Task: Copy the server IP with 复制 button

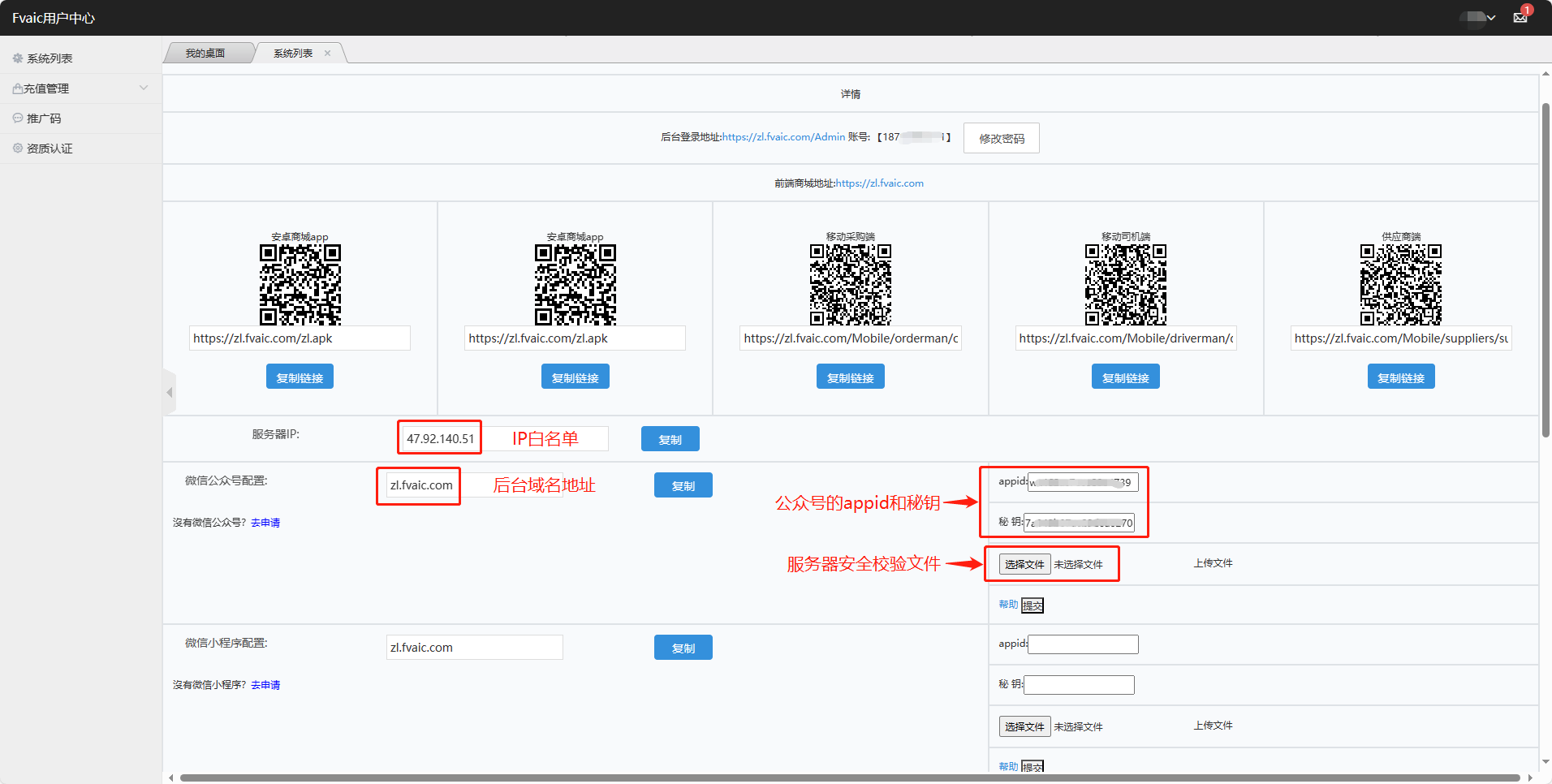Action: (670, 439)
